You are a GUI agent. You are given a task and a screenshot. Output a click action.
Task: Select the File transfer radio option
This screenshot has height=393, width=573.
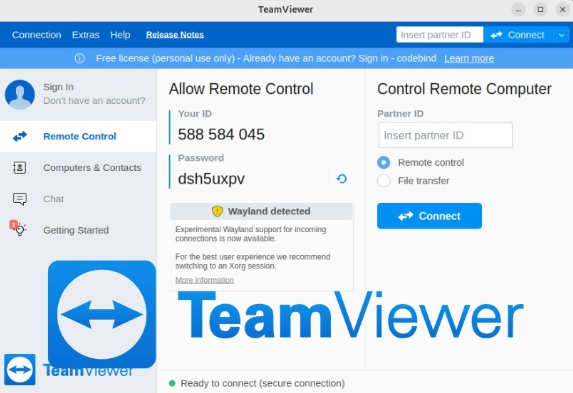click(x=384, y=181)
